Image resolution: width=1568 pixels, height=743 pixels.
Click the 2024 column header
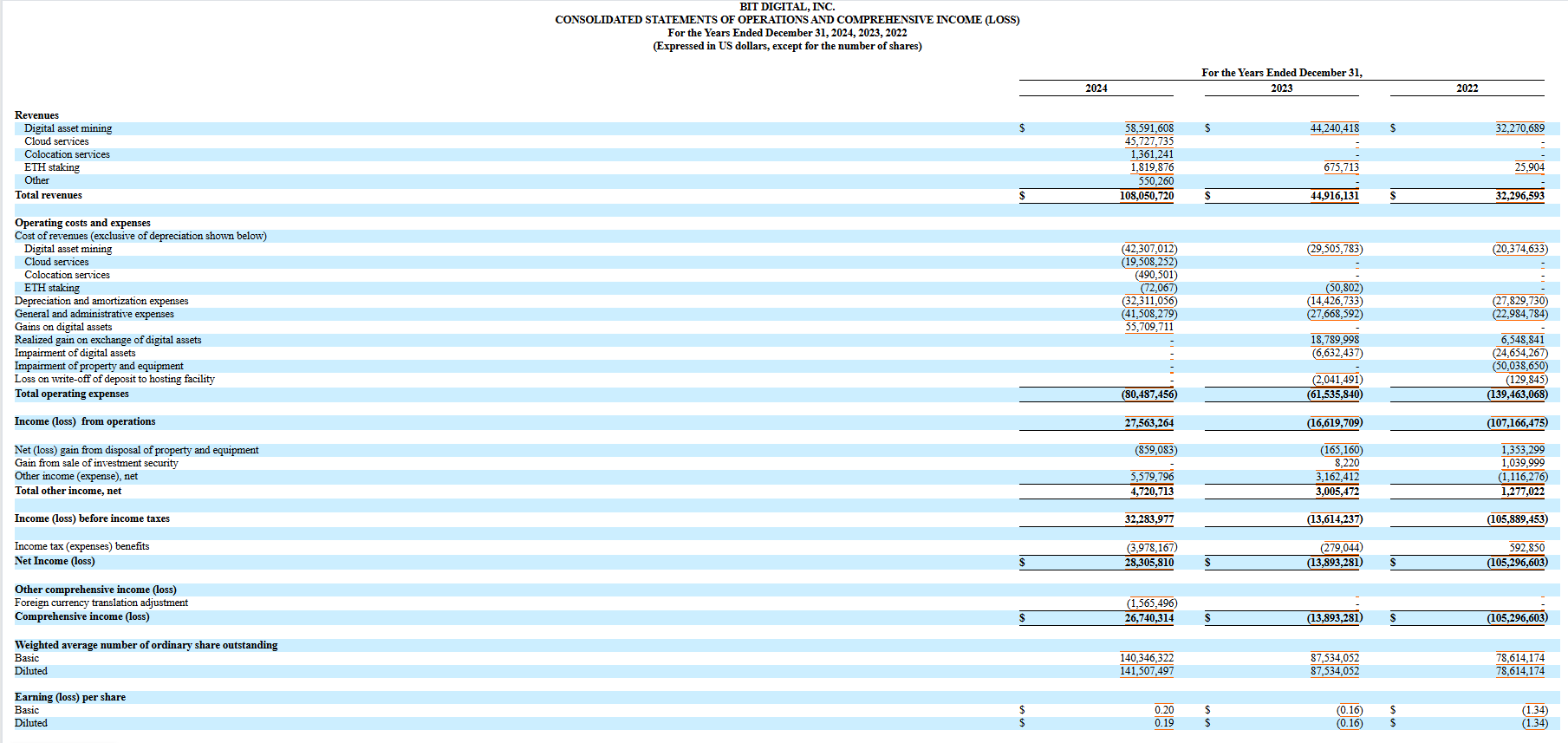tap(1096, 88)
